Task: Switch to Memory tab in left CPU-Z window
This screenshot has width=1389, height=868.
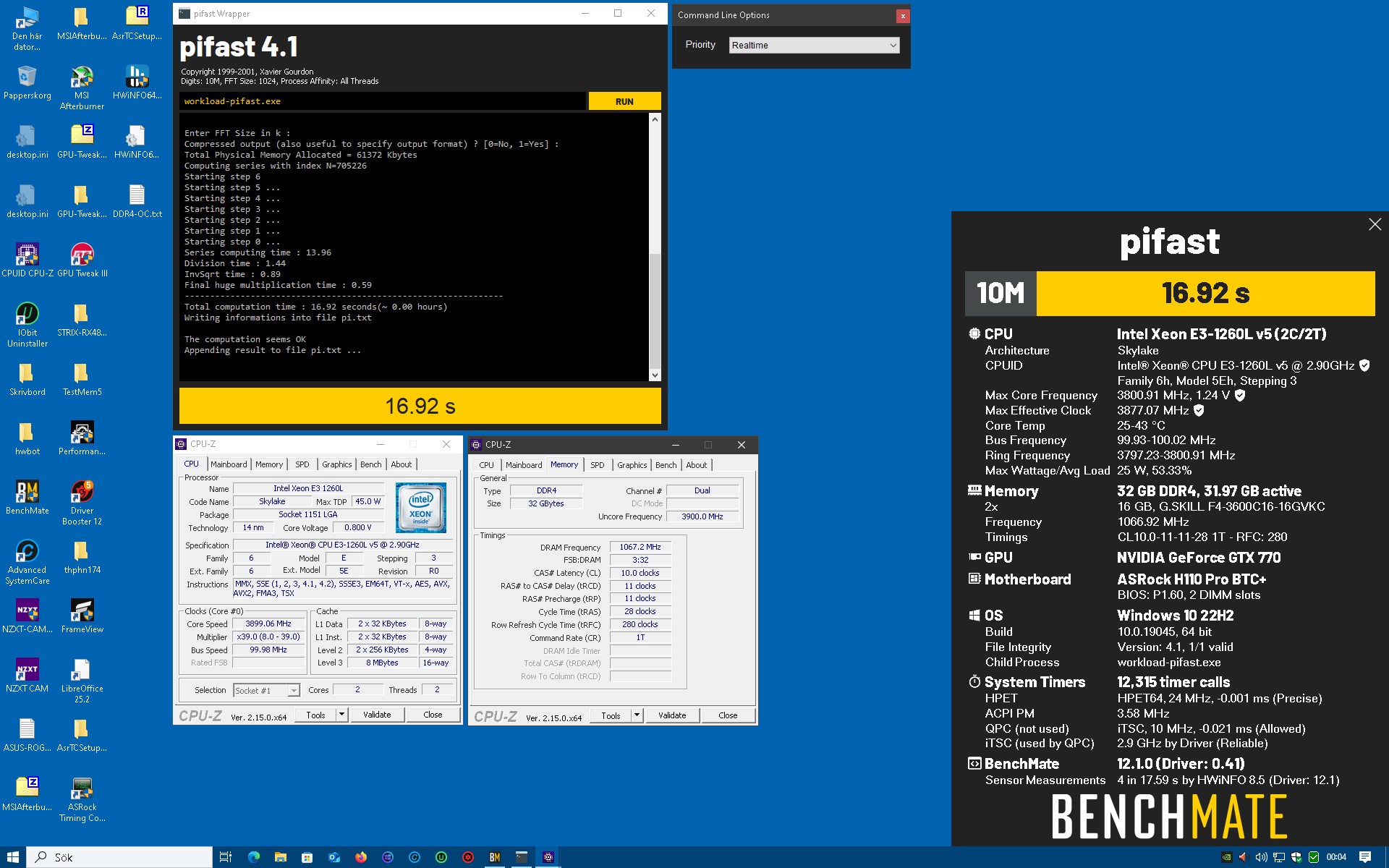Action: 269,464
